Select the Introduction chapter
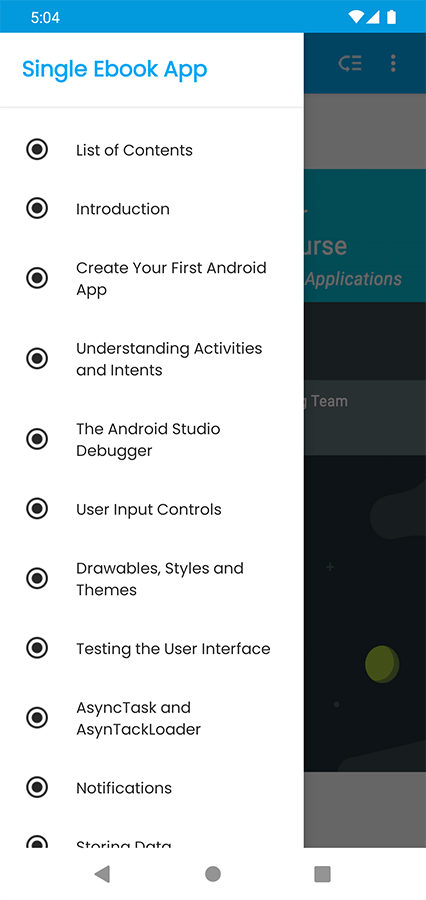 [152, 208]
